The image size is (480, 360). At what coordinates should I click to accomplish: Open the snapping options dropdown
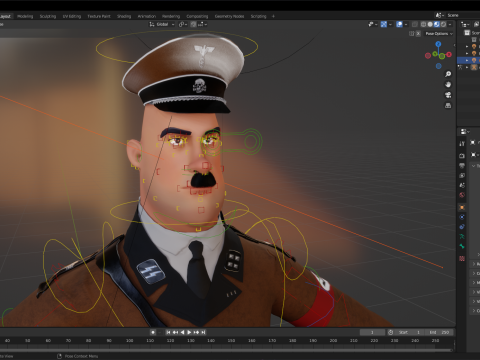203,24
